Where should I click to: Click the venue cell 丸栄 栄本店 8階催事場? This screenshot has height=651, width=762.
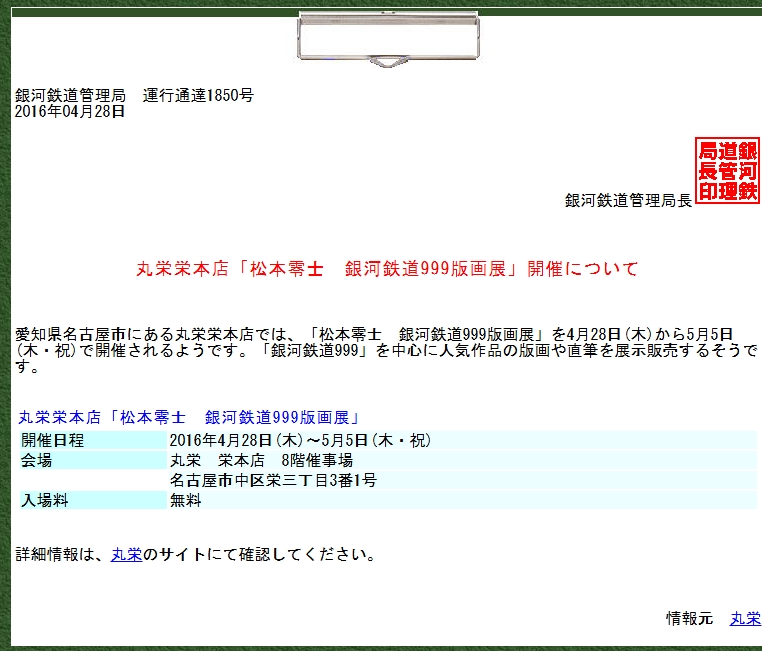pos(462,460)
